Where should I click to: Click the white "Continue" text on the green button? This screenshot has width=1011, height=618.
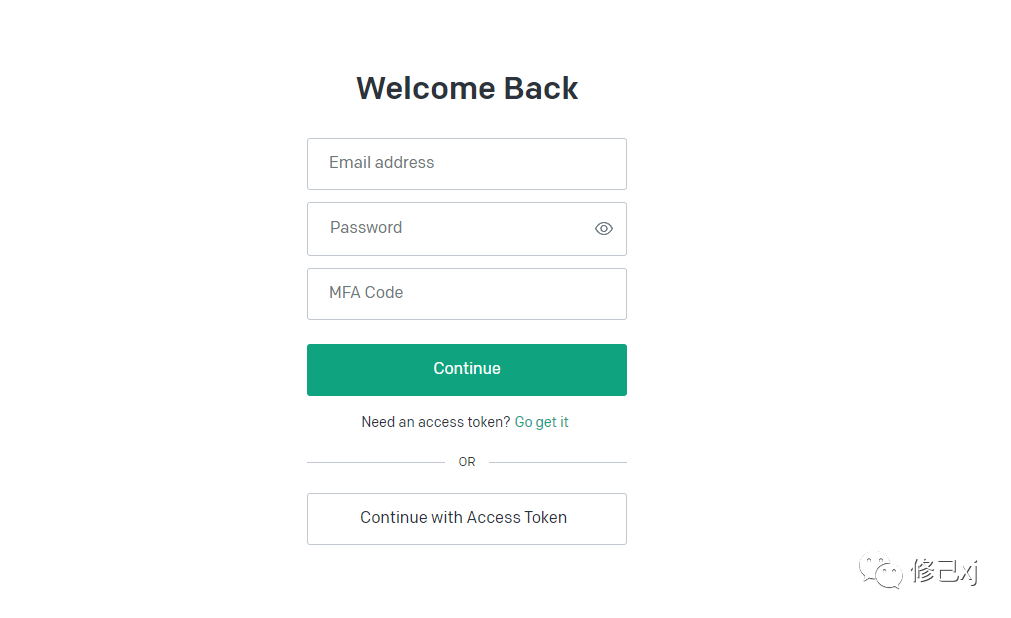click(x=467, y=368)
